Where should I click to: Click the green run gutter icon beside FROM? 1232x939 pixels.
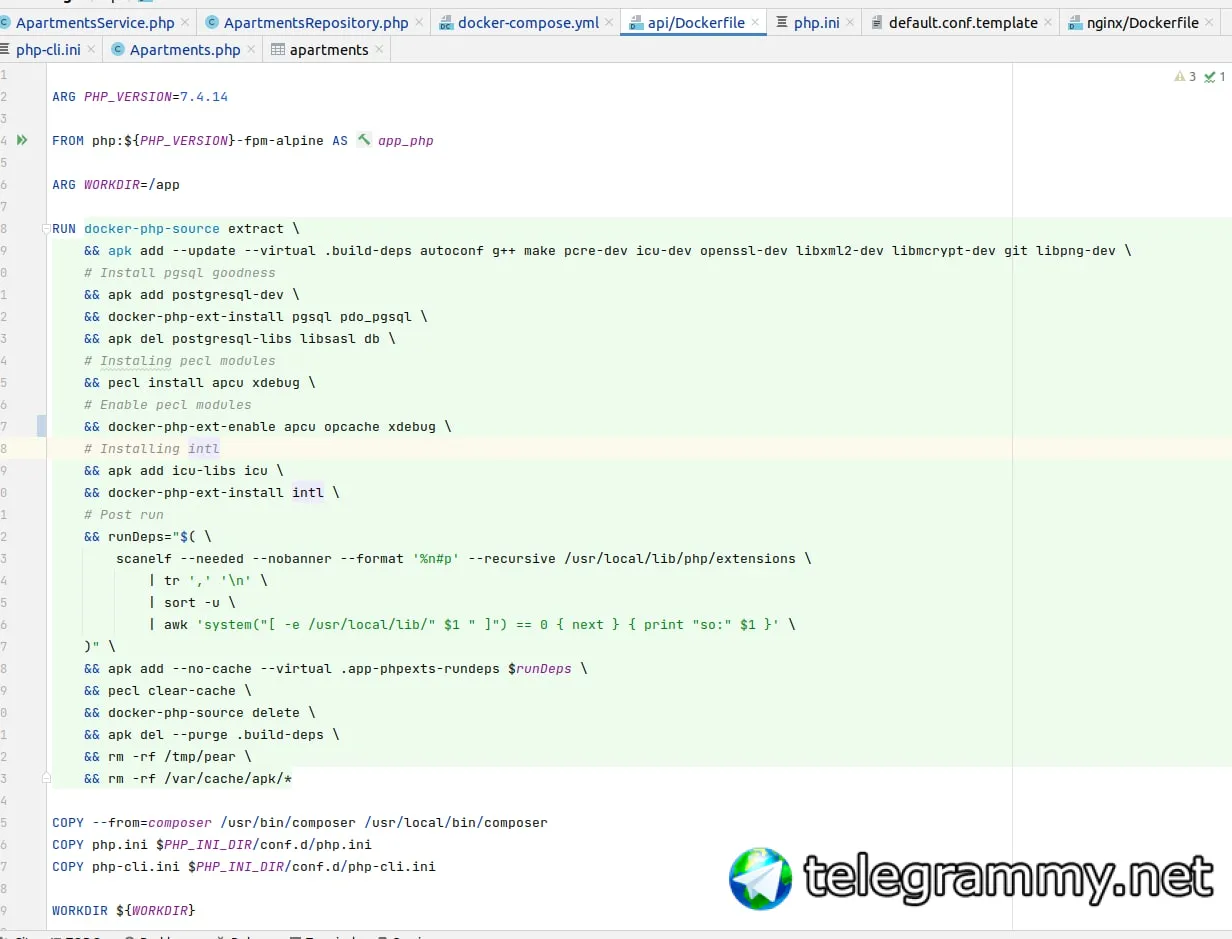22,140
